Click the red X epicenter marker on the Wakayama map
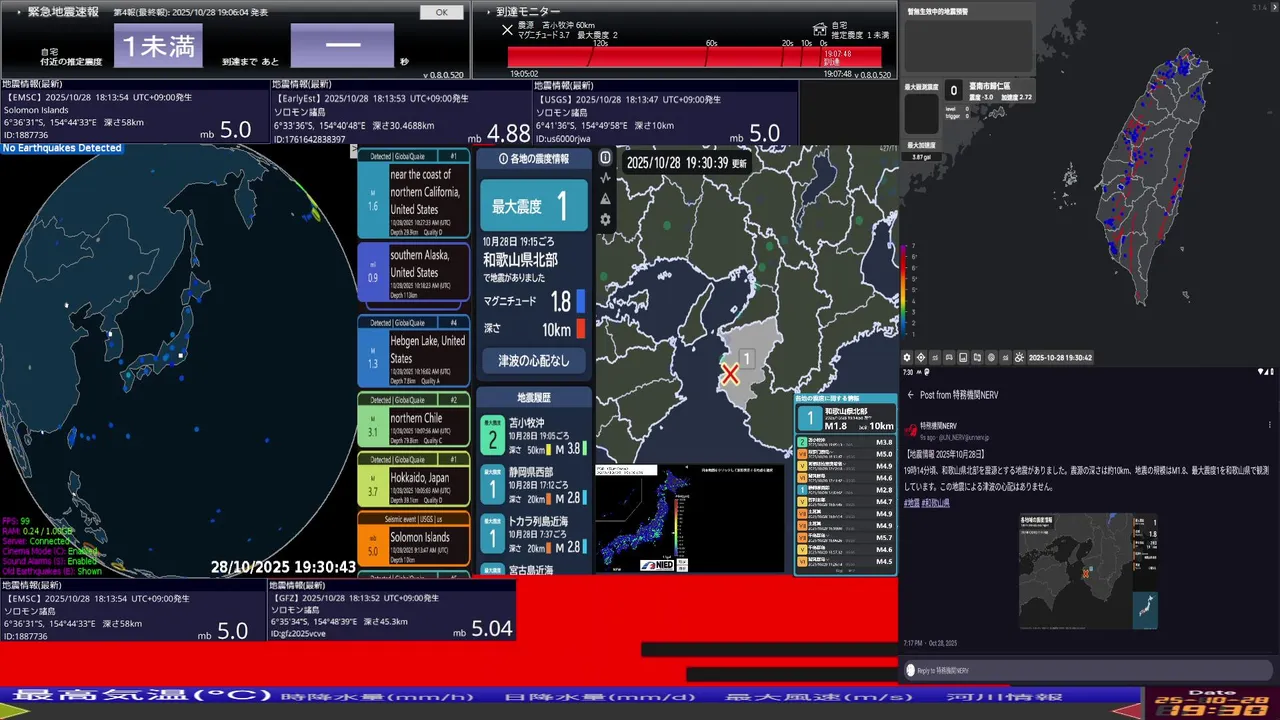 pos(731,374)
